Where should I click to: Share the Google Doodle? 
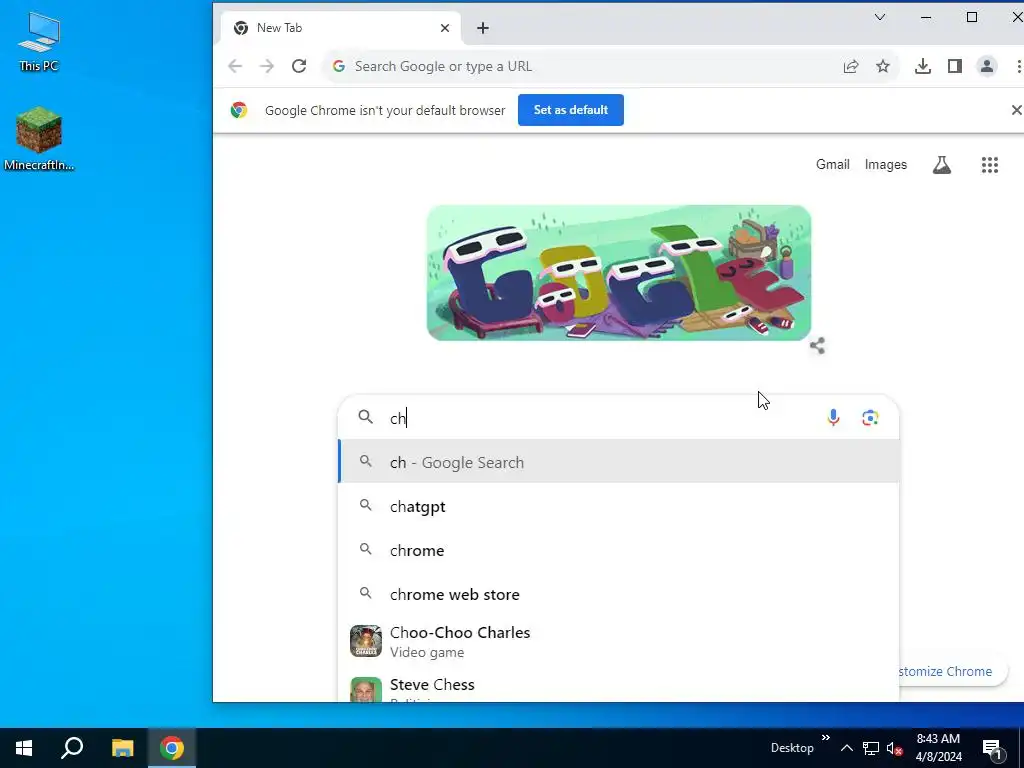tap(817, 345)
